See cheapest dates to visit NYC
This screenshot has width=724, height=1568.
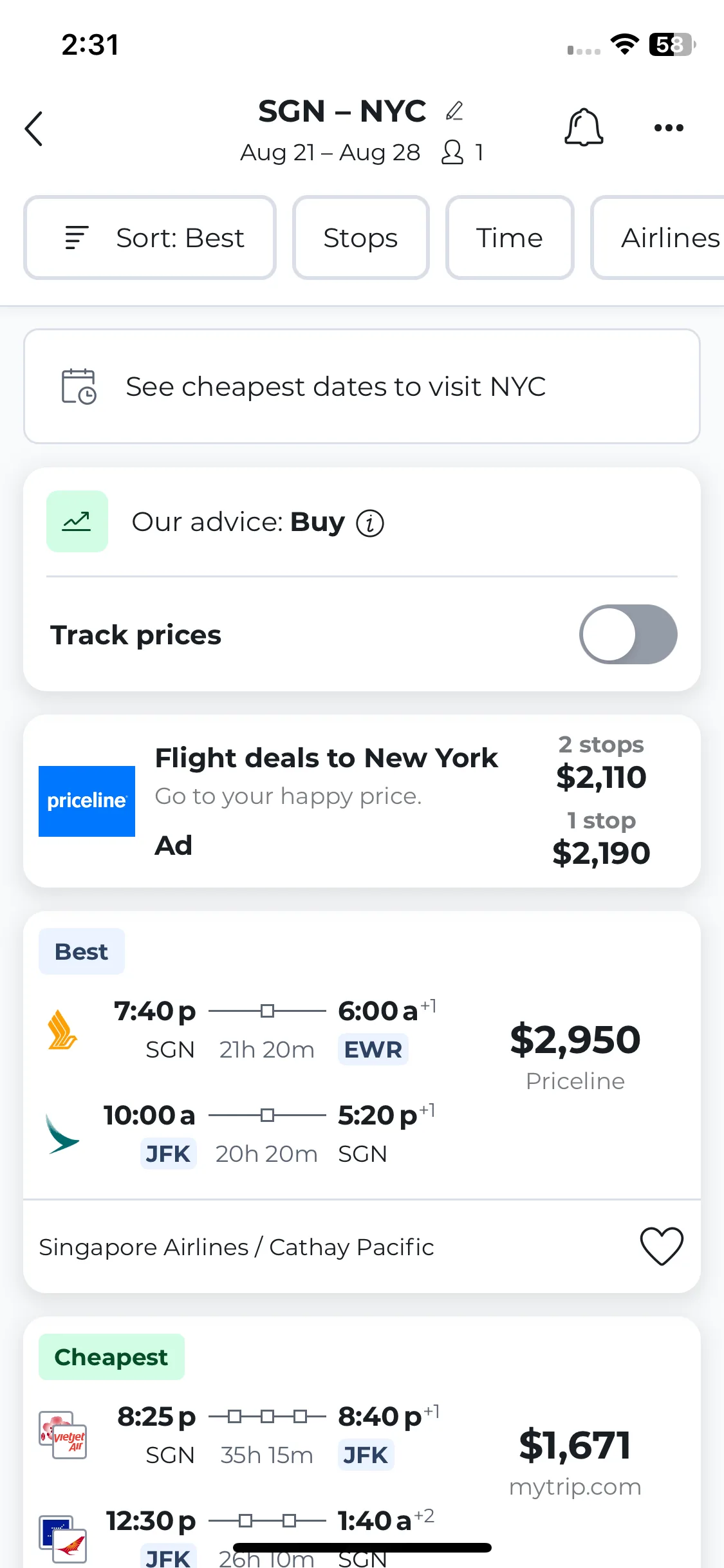[x=362, y=386]
